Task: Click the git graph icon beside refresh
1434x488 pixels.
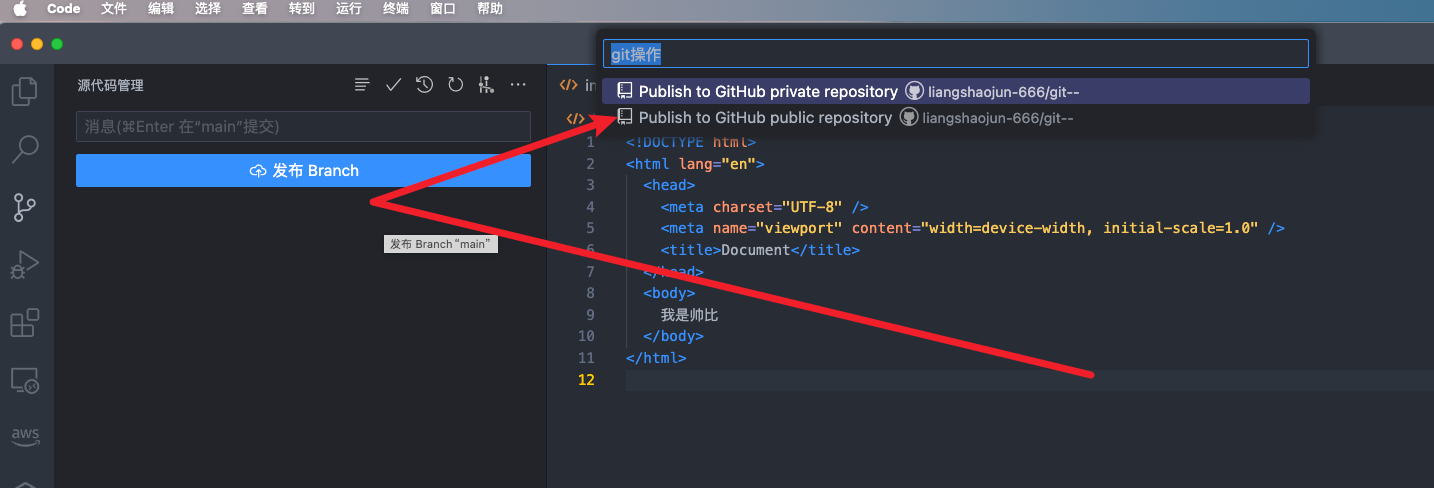Action: point(486,85)
